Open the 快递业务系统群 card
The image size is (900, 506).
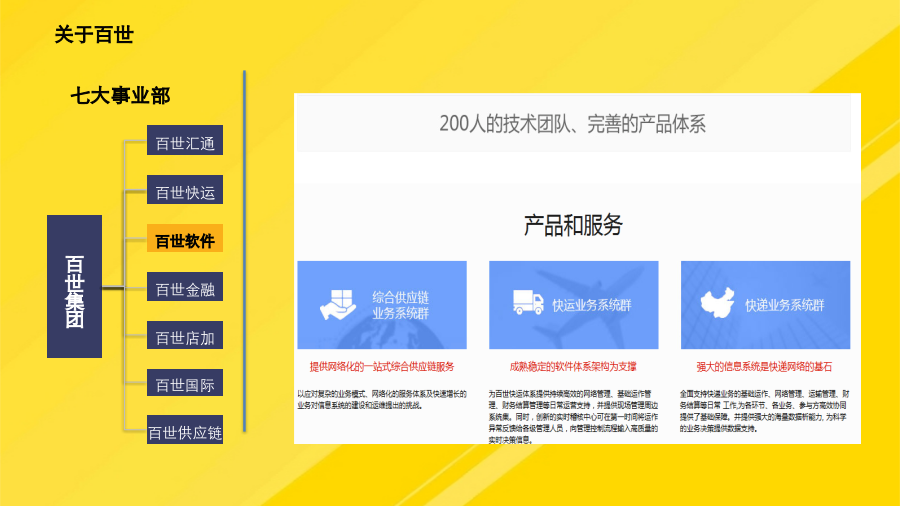pos(766,305)
